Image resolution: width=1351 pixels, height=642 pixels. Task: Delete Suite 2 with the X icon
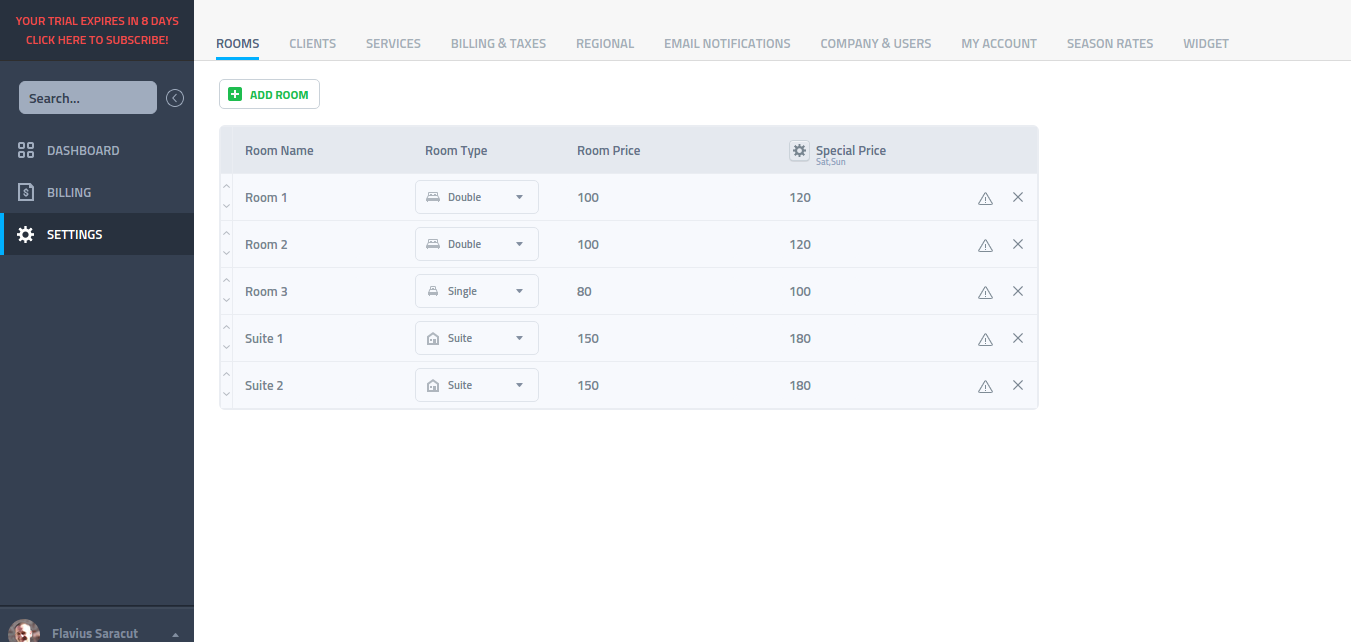tap(1018, 385)
